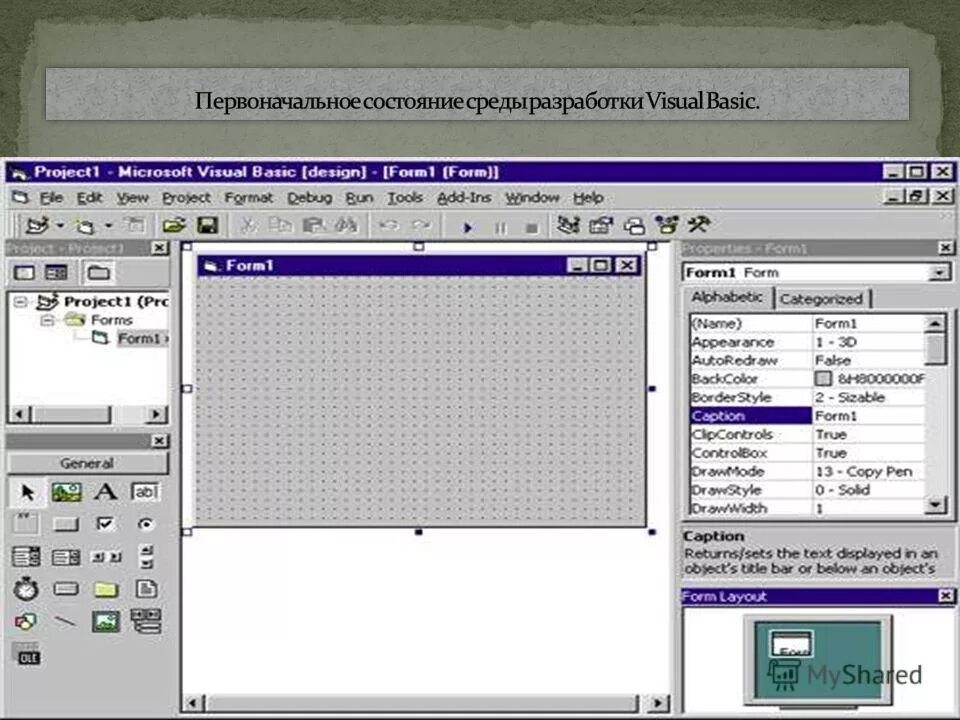Select the Frame control tool
This screenshot has width=960, height=720.
[x=26, y=523]
